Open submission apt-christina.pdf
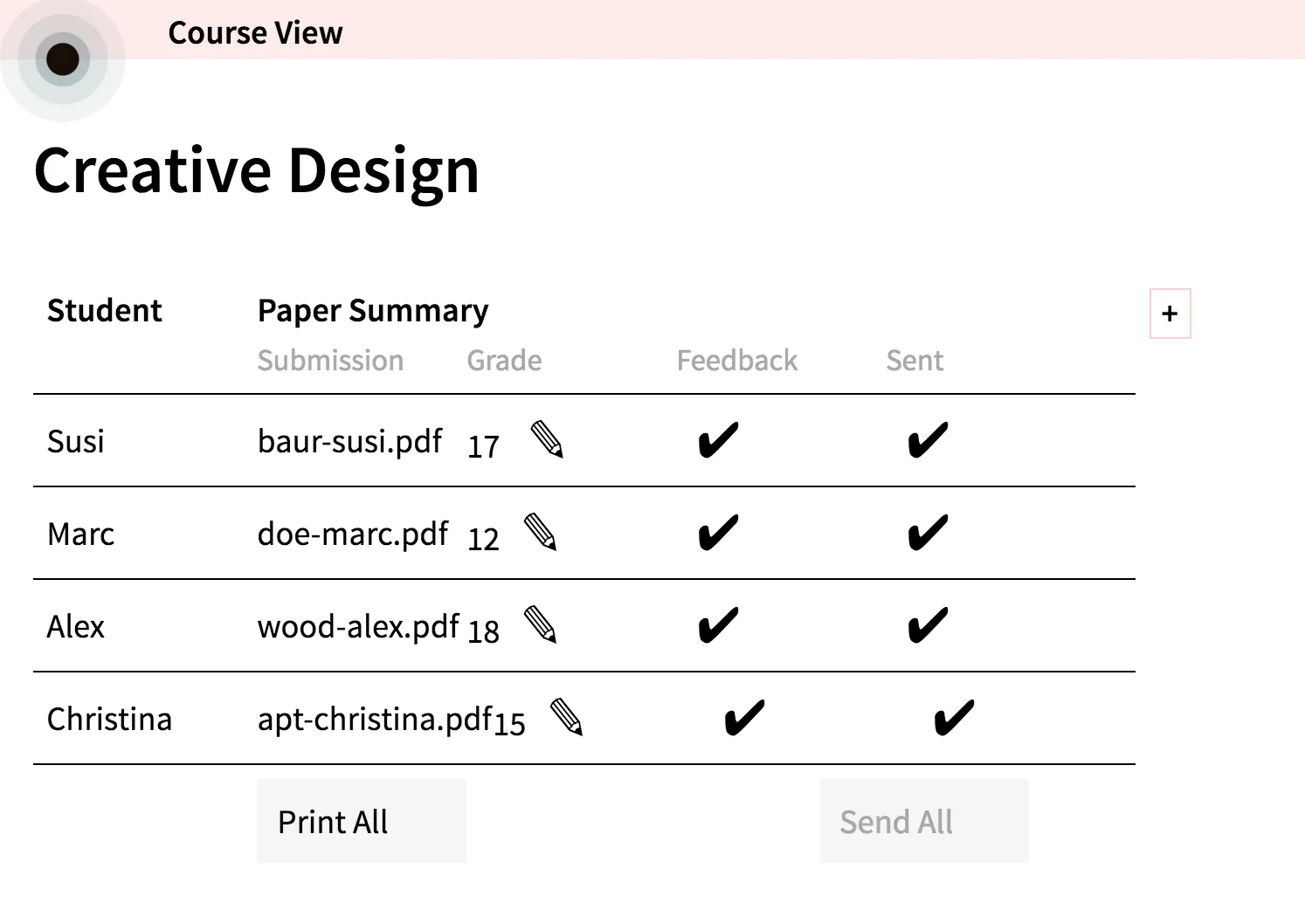The width and height of the screenshot is (1305, 924). (376, 720)
